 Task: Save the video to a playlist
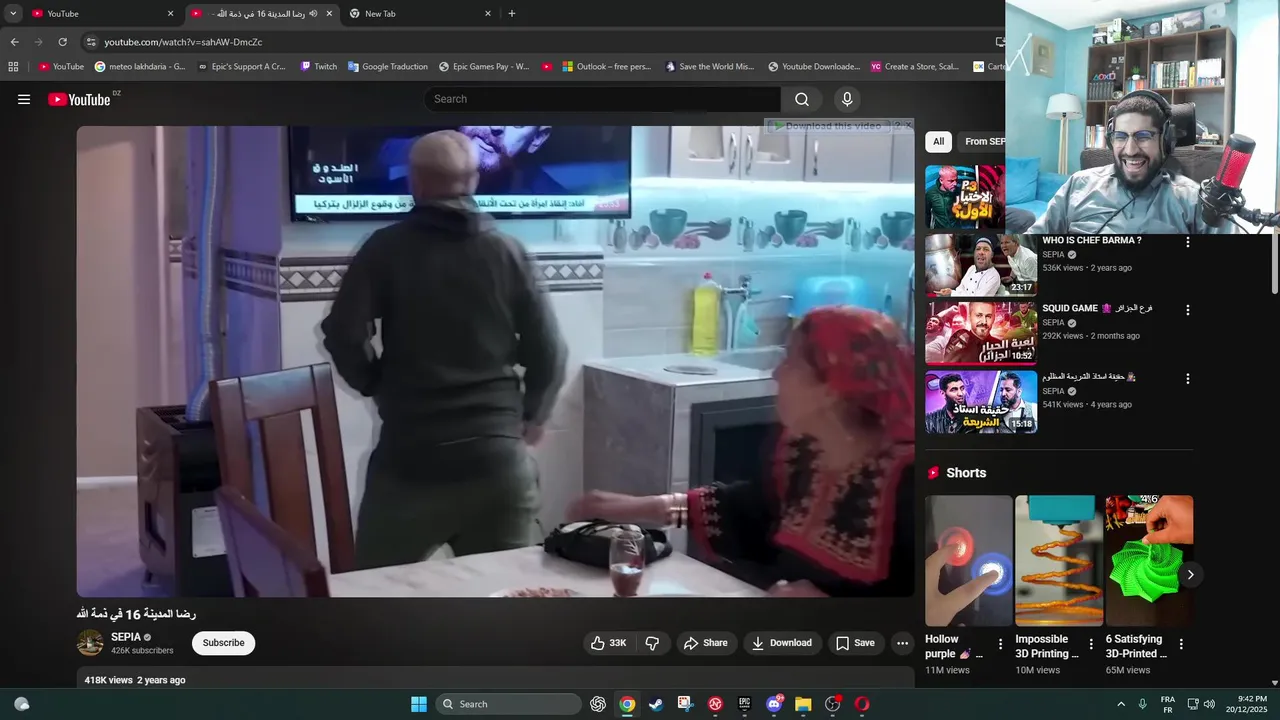click(x=855, y=643)
